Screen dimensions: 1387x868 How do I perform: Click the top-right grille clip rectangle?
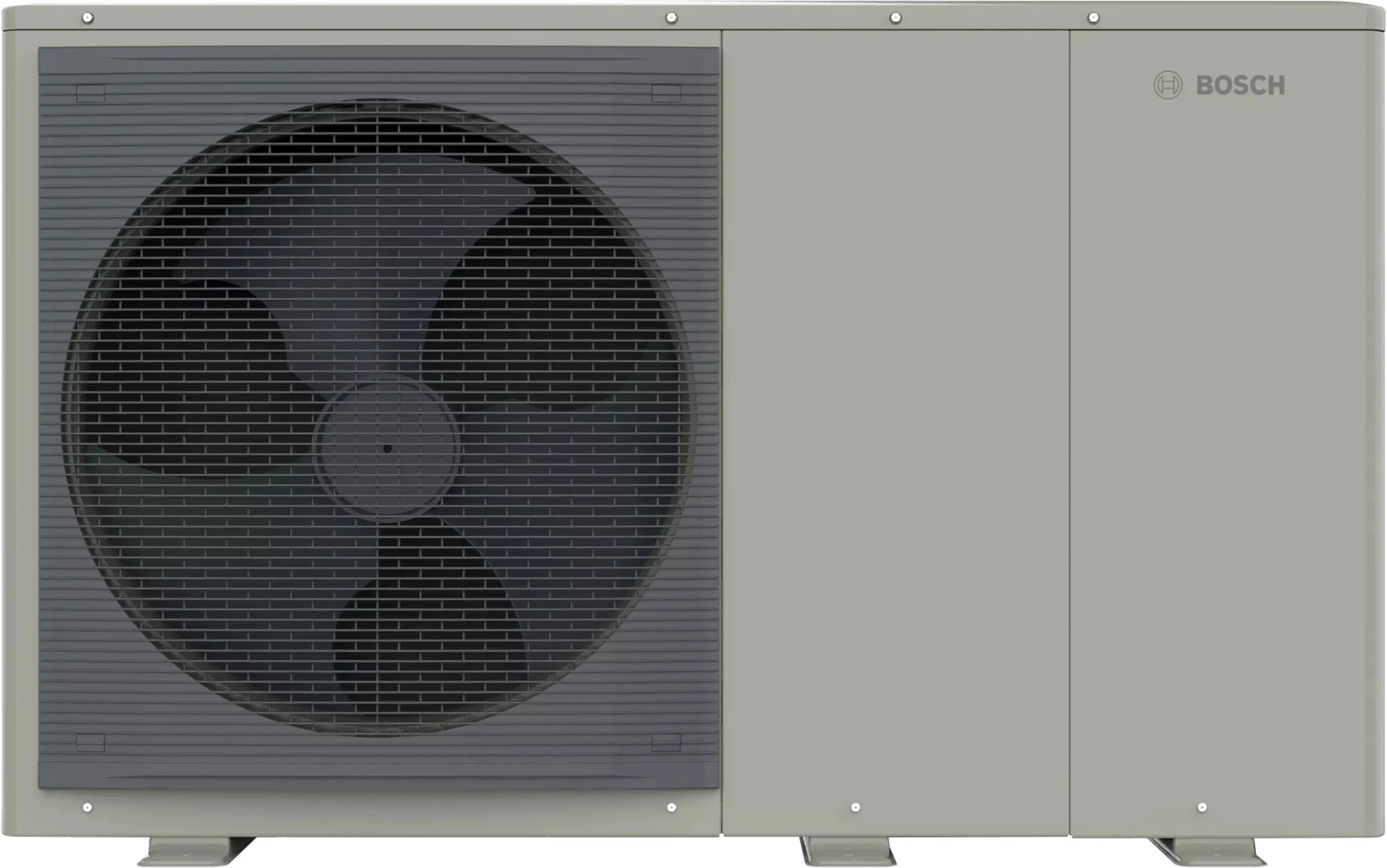[x=666, y=93]
